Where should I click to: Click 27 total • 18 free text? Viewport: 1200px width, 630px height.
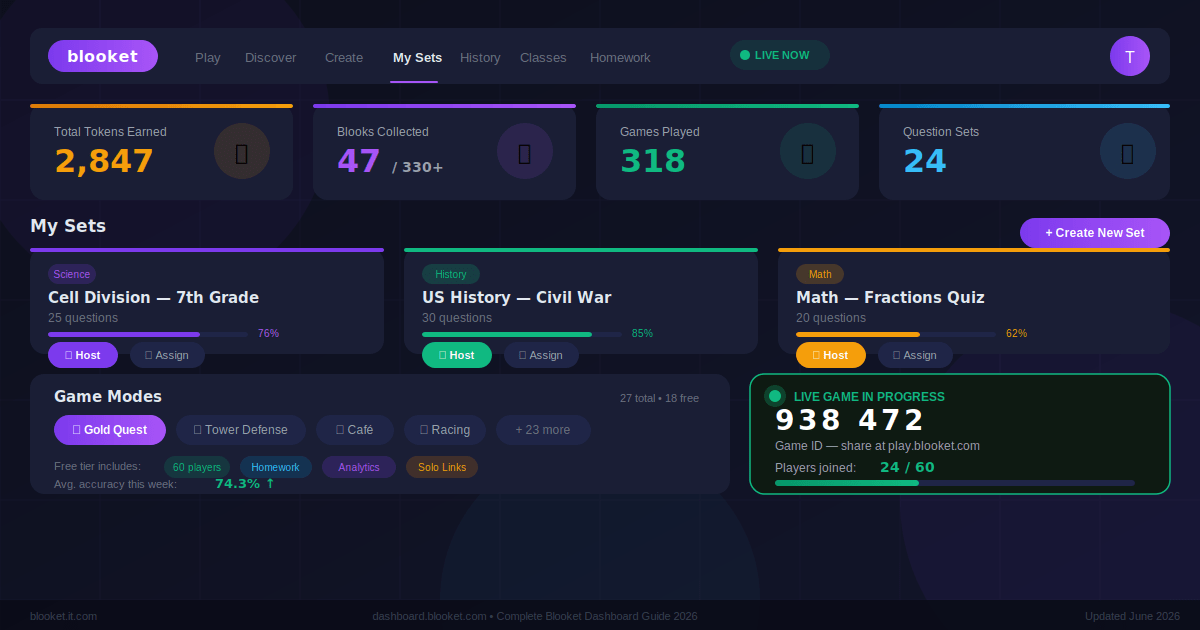(660, 398)
